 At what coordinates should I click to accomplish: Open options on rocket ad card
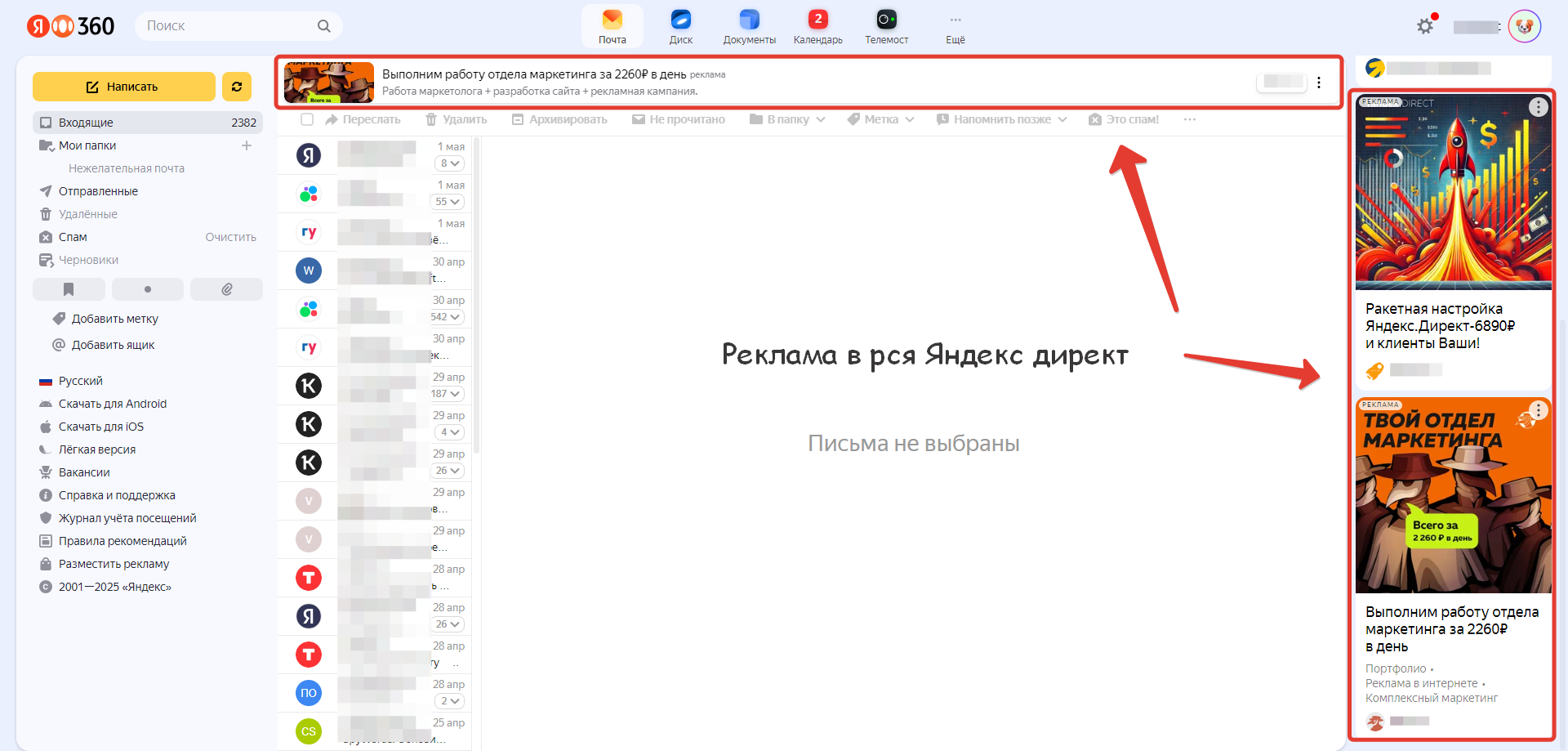[x=1539, y=107]
